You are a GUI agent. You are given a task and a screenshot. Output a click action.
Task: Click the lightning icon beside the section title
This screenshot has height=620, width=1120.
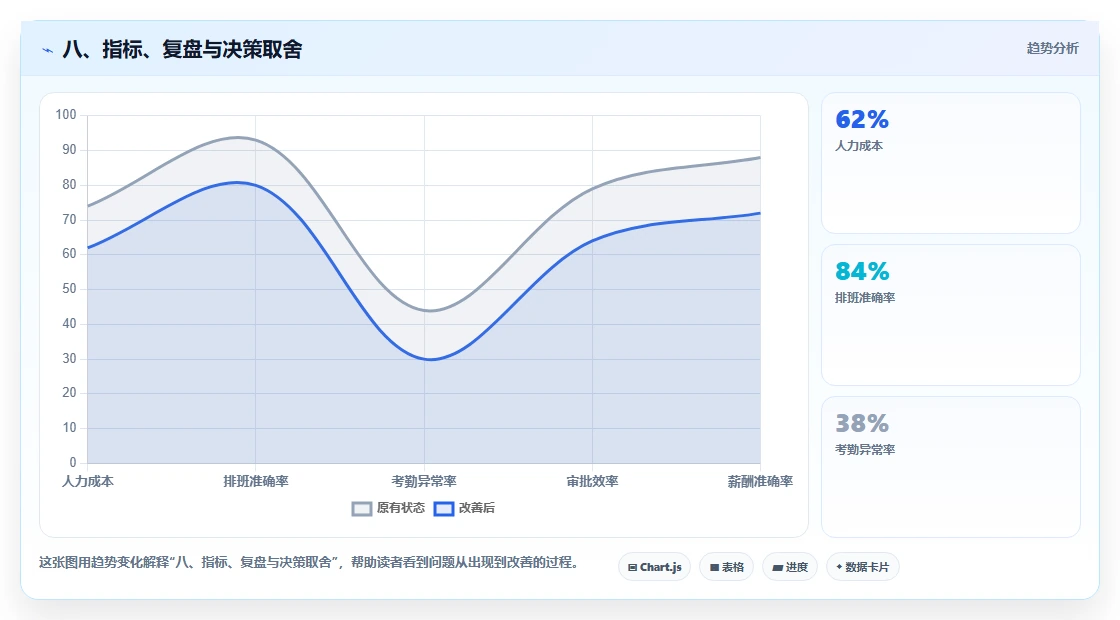point(48,50)
